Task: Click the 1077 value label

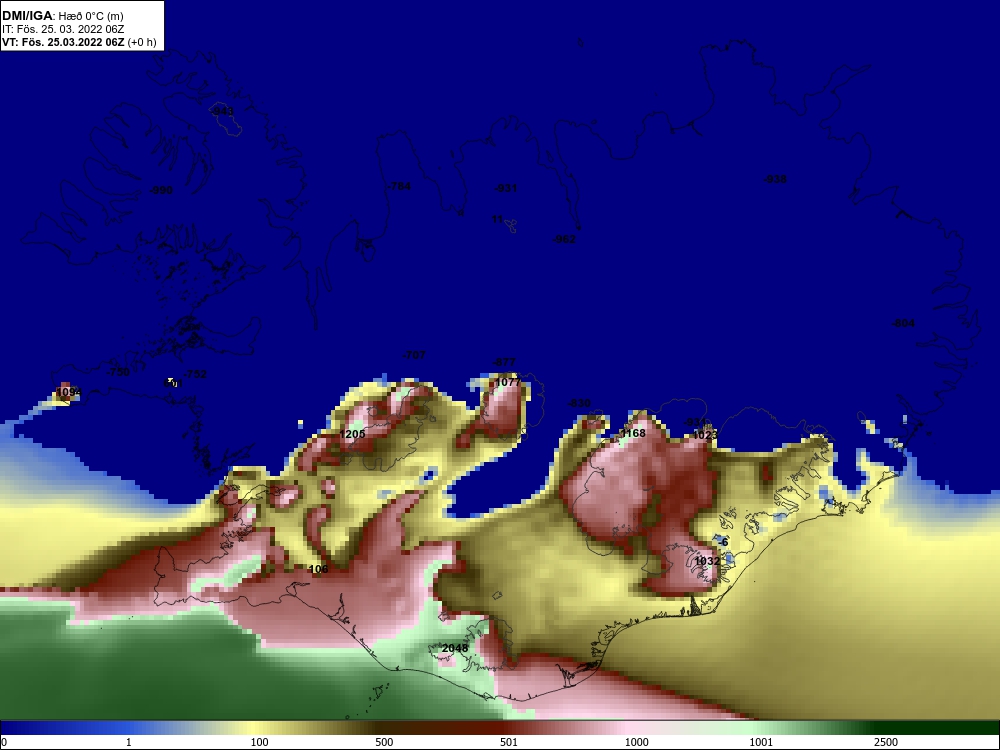Action: point(508,382)
